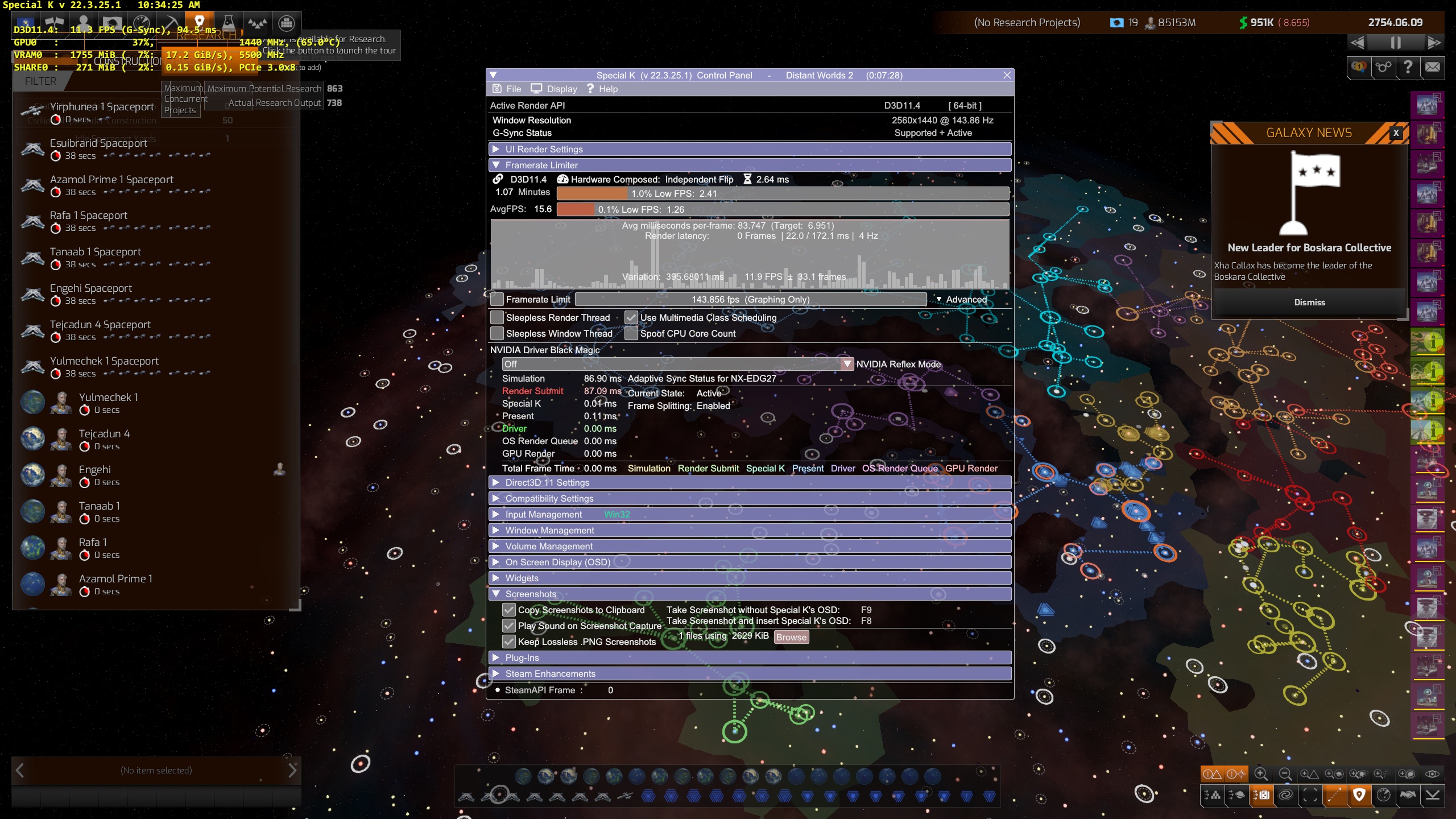Uncheck Play Sound on Screenshot Capture

[509, 626]
